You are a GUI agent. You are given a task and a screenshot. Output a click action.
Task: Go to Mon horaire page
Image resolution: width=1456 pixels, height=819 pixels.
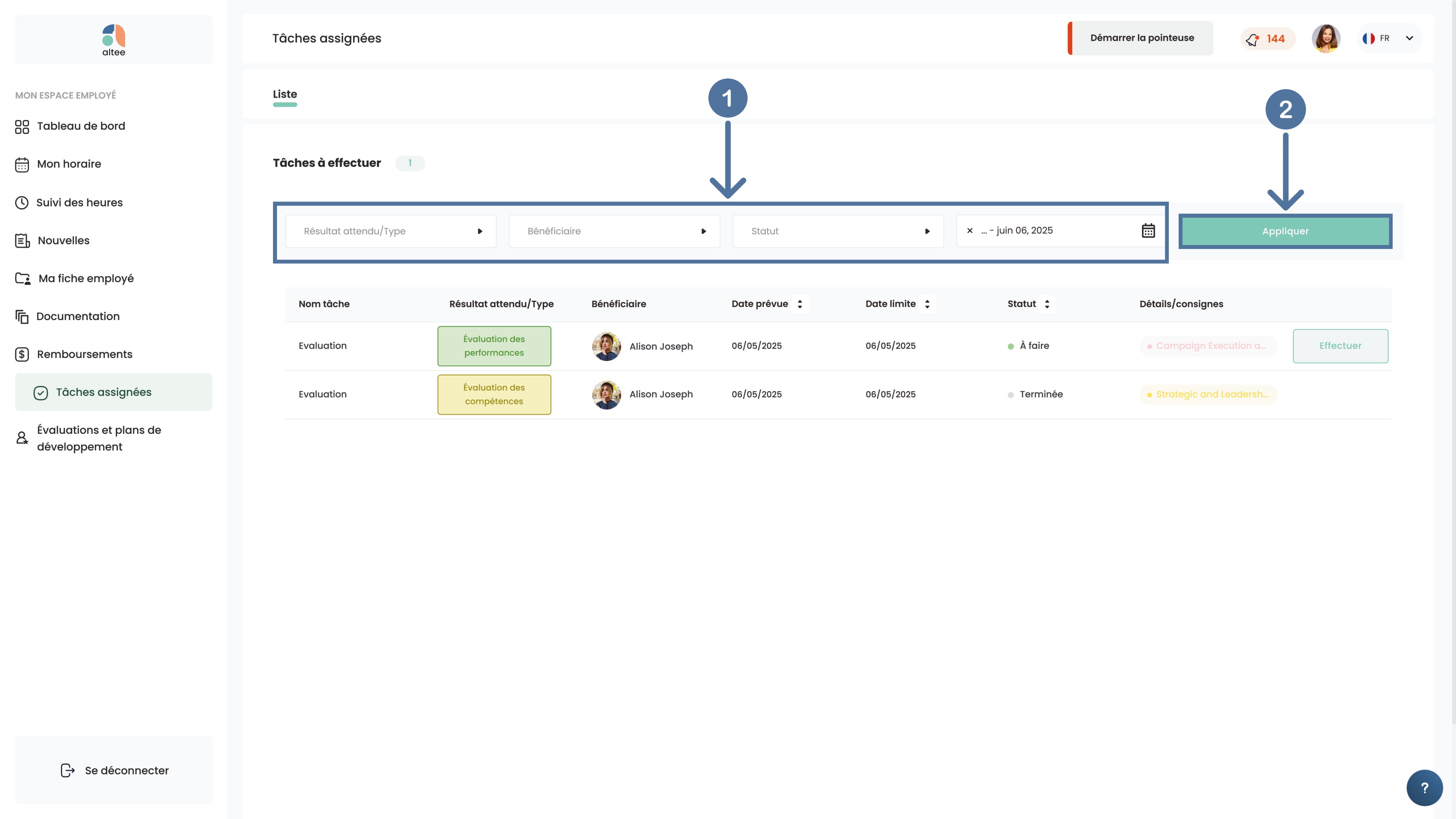[x=69, y=164]
